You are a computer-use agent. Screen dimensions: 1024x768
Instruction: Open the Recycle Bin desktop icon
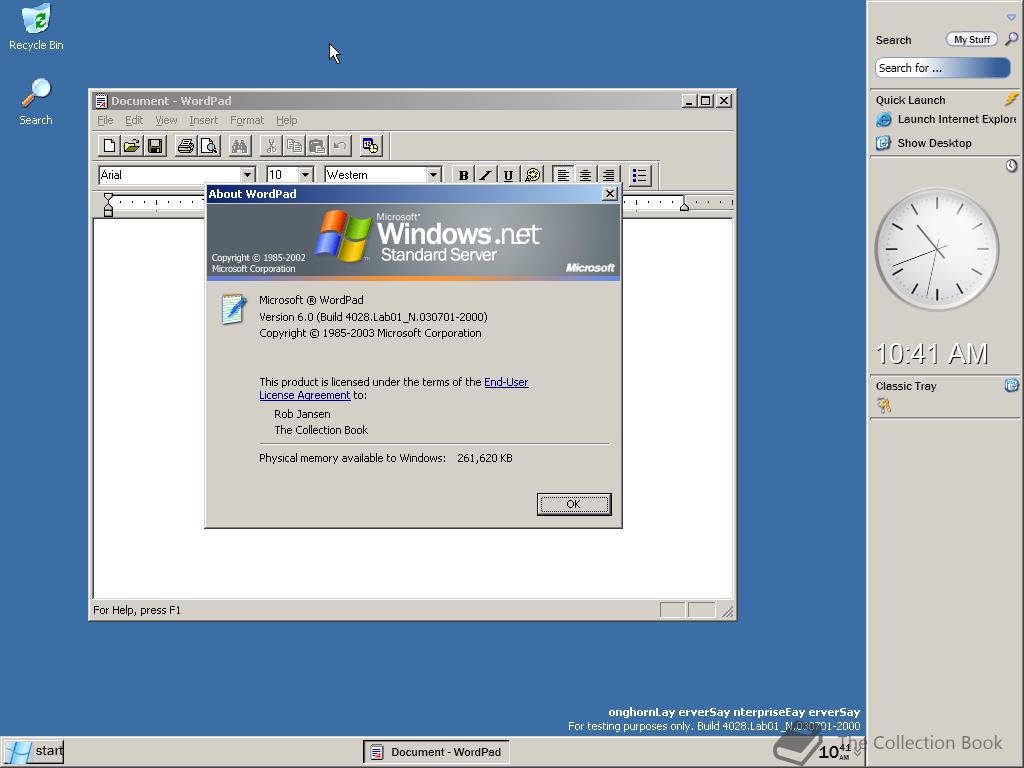pos(36,27)
